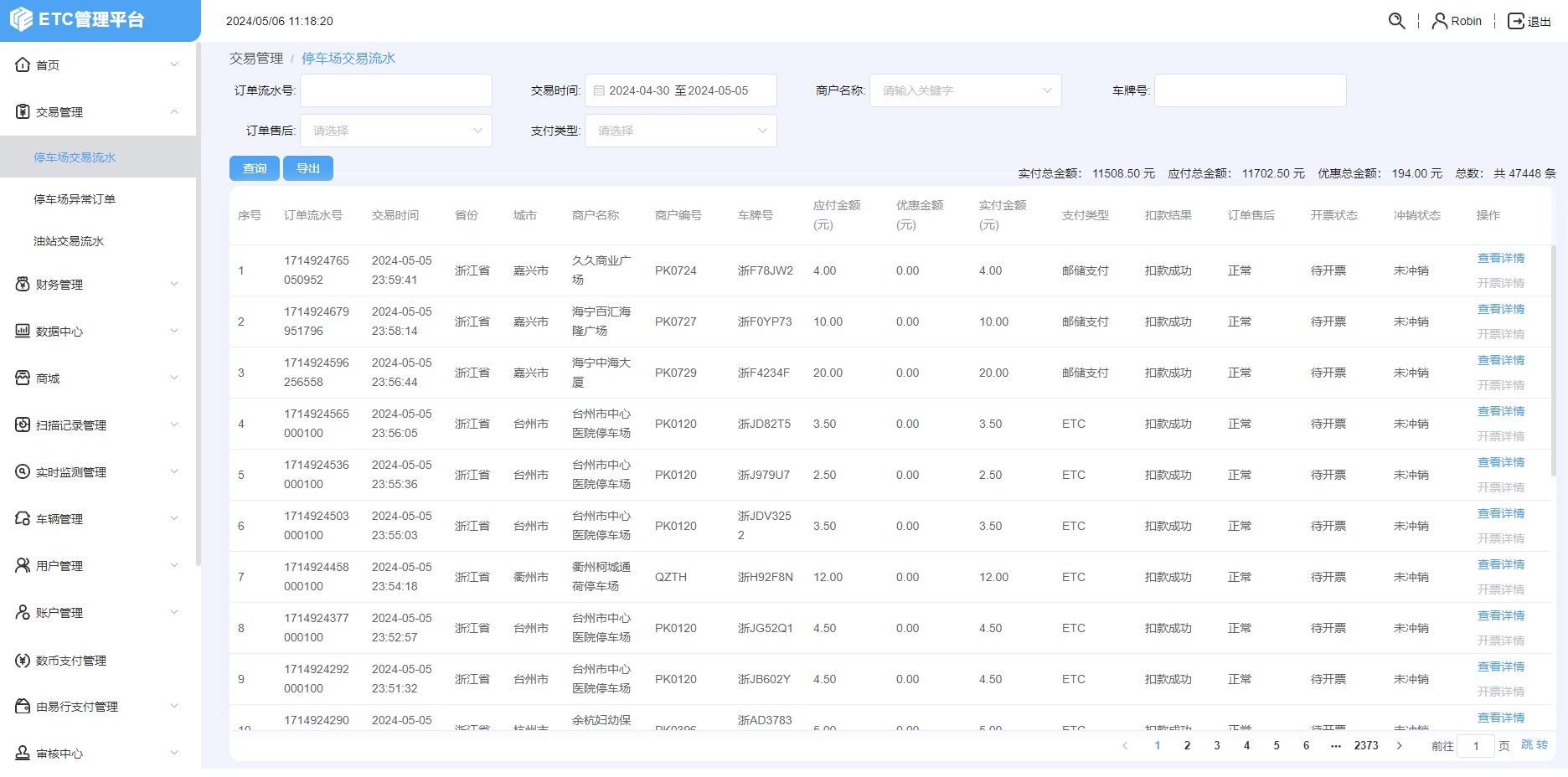Click the 审核中心 stamp icon
Image resolution: width=1568 pixels, height=777 pixels.
[23, 753]
